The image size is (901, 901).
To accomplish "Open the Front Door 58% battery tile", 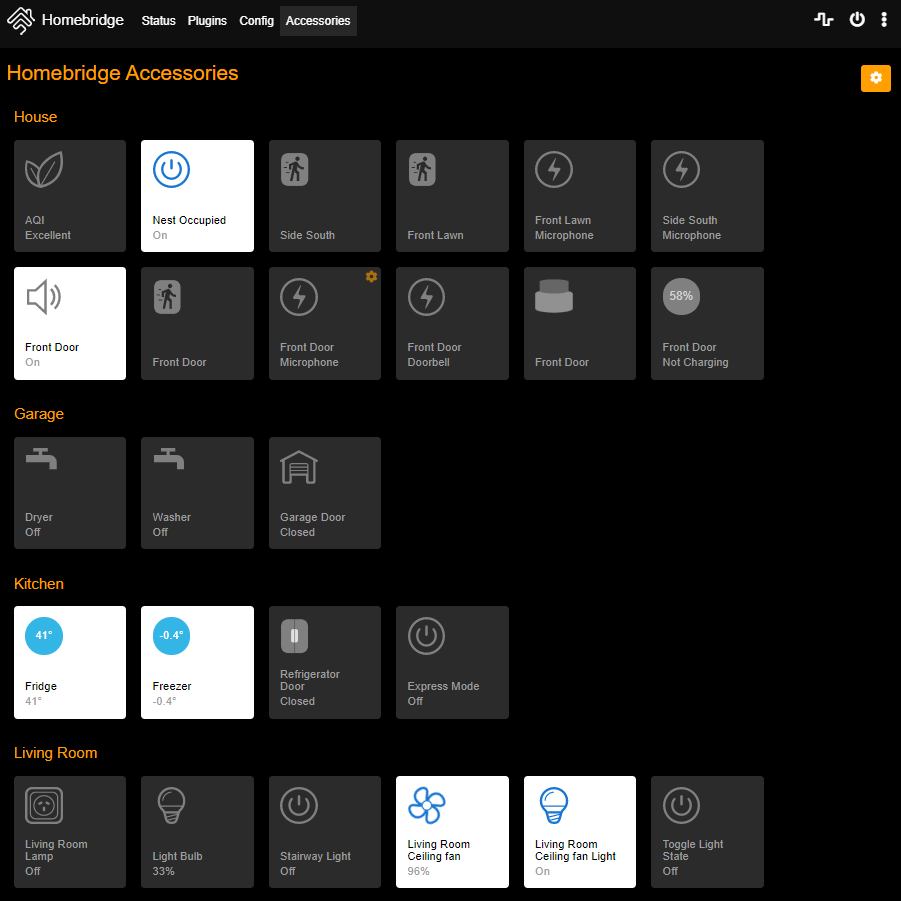I will click(707, 324).
